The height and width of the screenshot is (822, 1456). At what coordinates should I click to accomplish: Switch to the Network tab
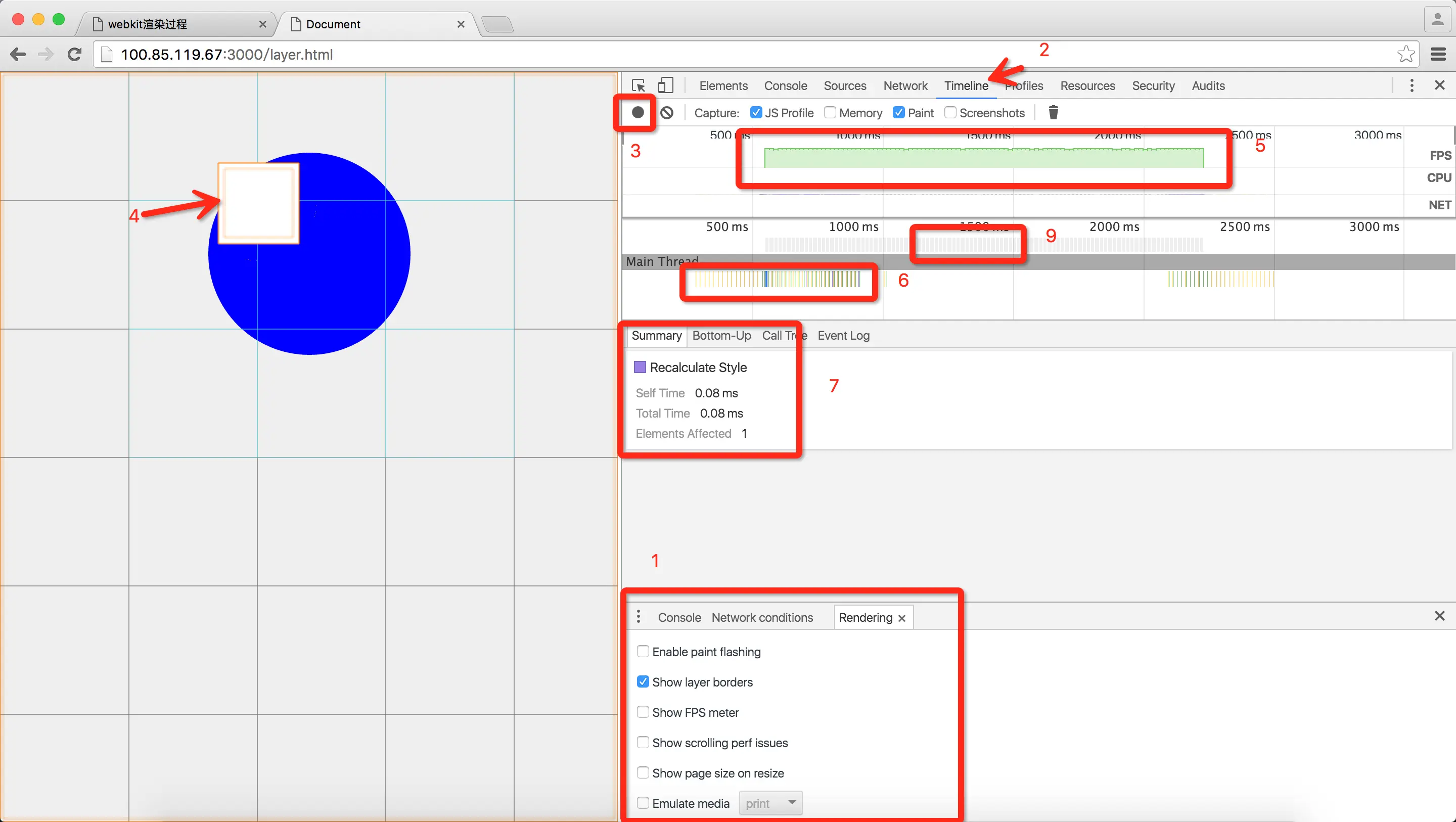click(x=905, y=86)
